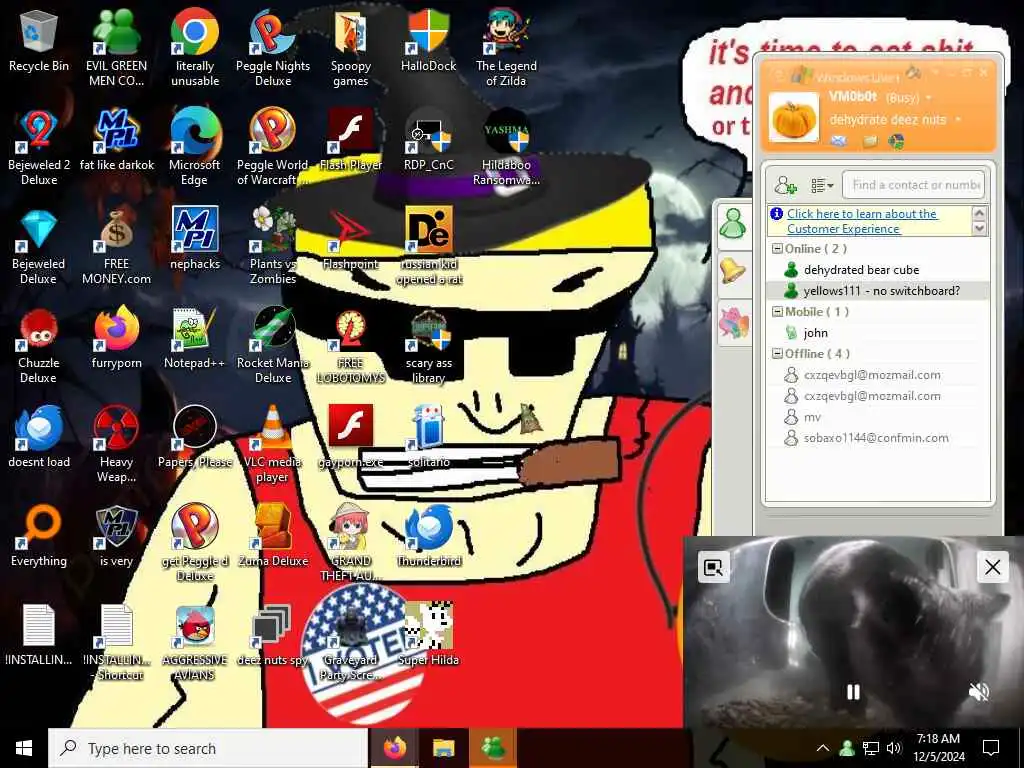Click the Messenger tray icon

pyautogui.click(x=847, y=748)
